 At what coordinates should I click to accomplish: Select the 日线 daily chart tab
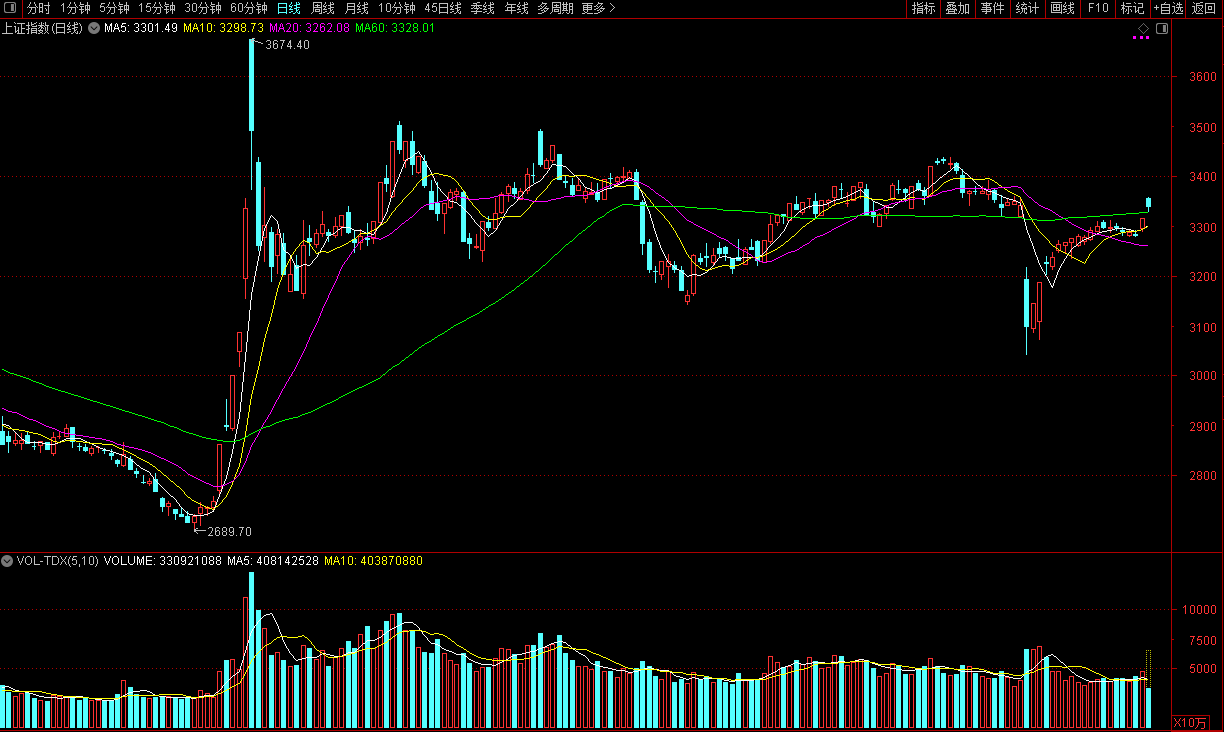(288, 8)
